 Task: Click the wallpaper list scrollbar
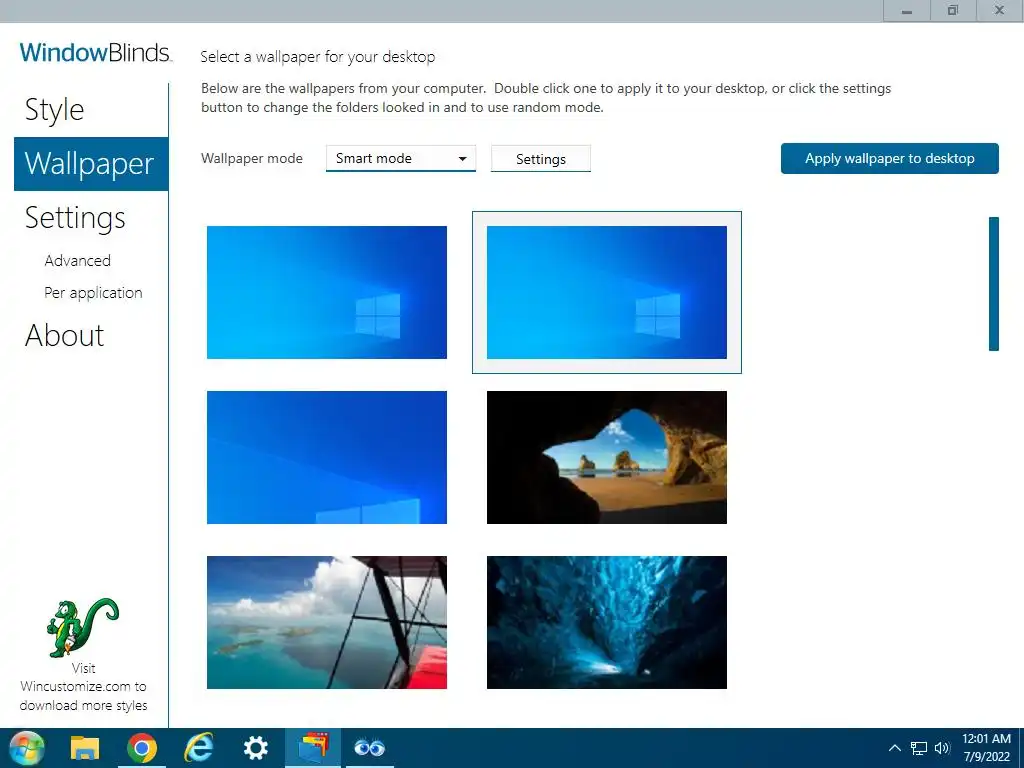click(994, 284)
